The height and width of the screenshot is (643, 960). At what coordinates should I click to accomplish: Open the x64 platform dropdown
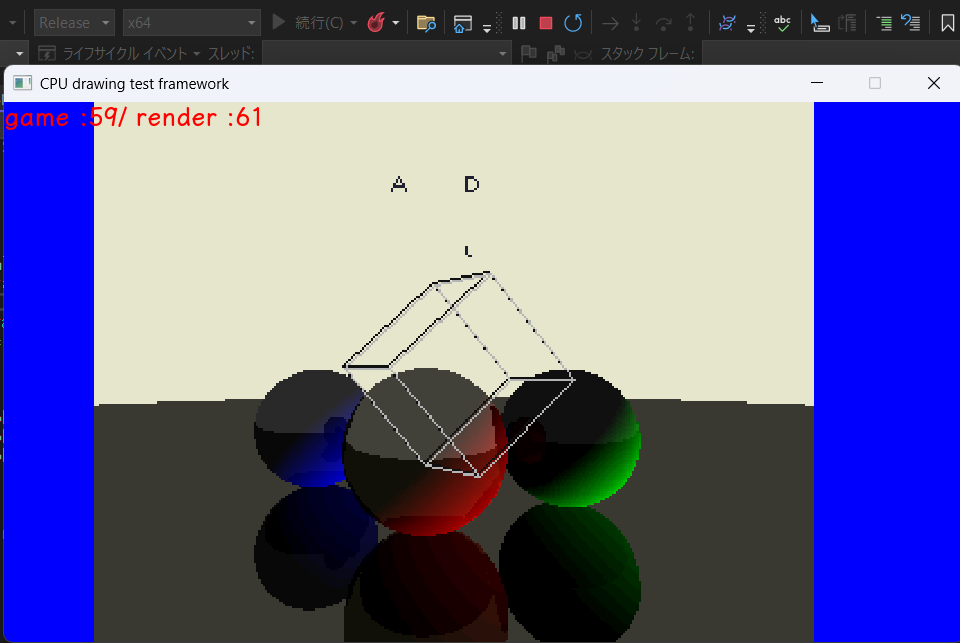point(190,23)
